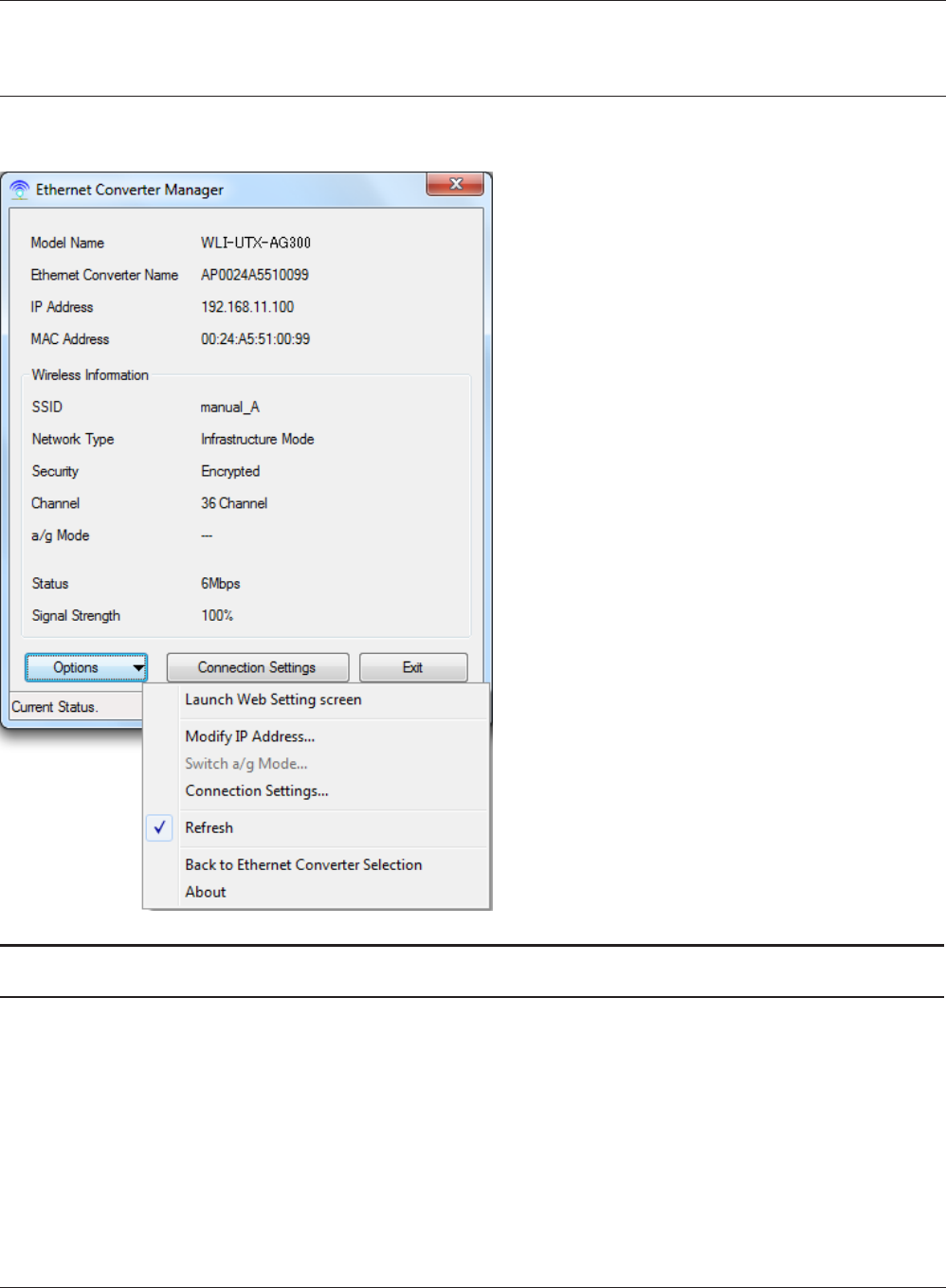The image size is (946, 1288).
Task: Close the Ethernet Converter Manager window
Action: (456, 184)
